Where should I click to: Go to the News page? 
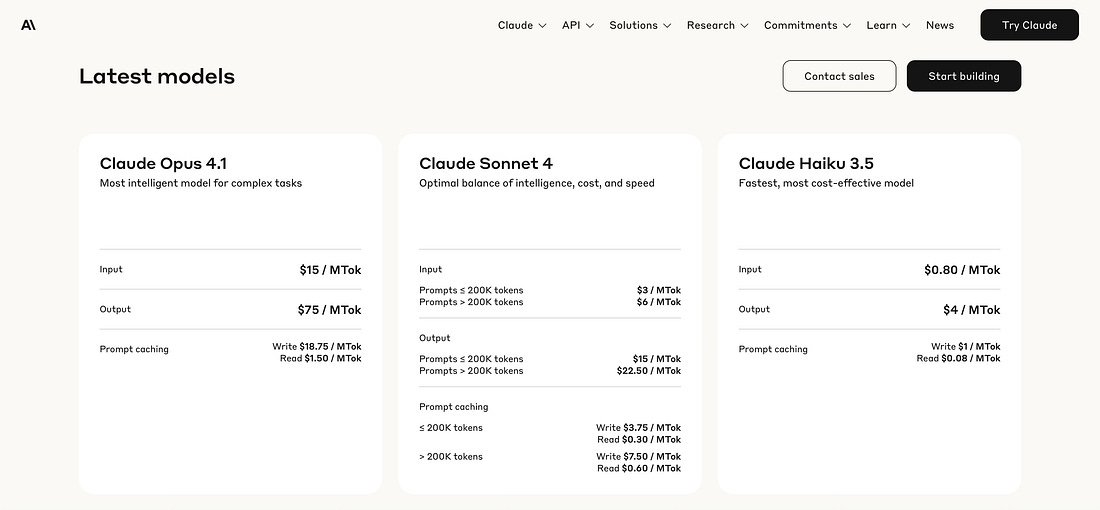click(940, 25)
